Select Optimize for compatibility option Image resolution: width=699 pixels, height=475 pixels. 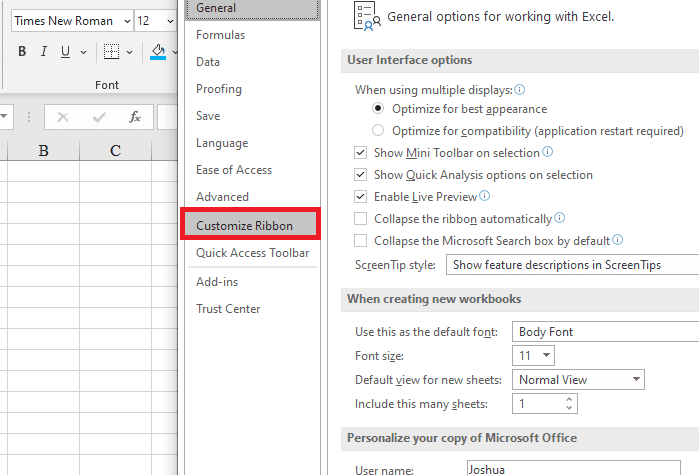(378, 130)
